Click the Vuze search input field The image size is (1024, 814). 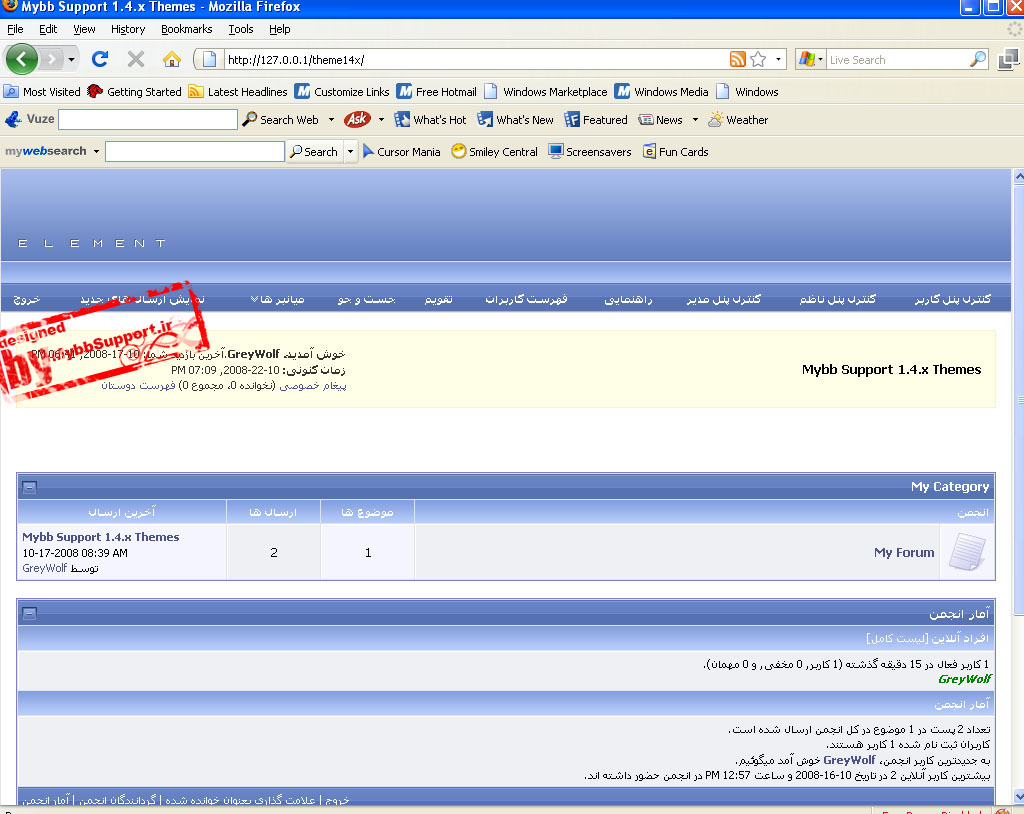tap(147, 120)
